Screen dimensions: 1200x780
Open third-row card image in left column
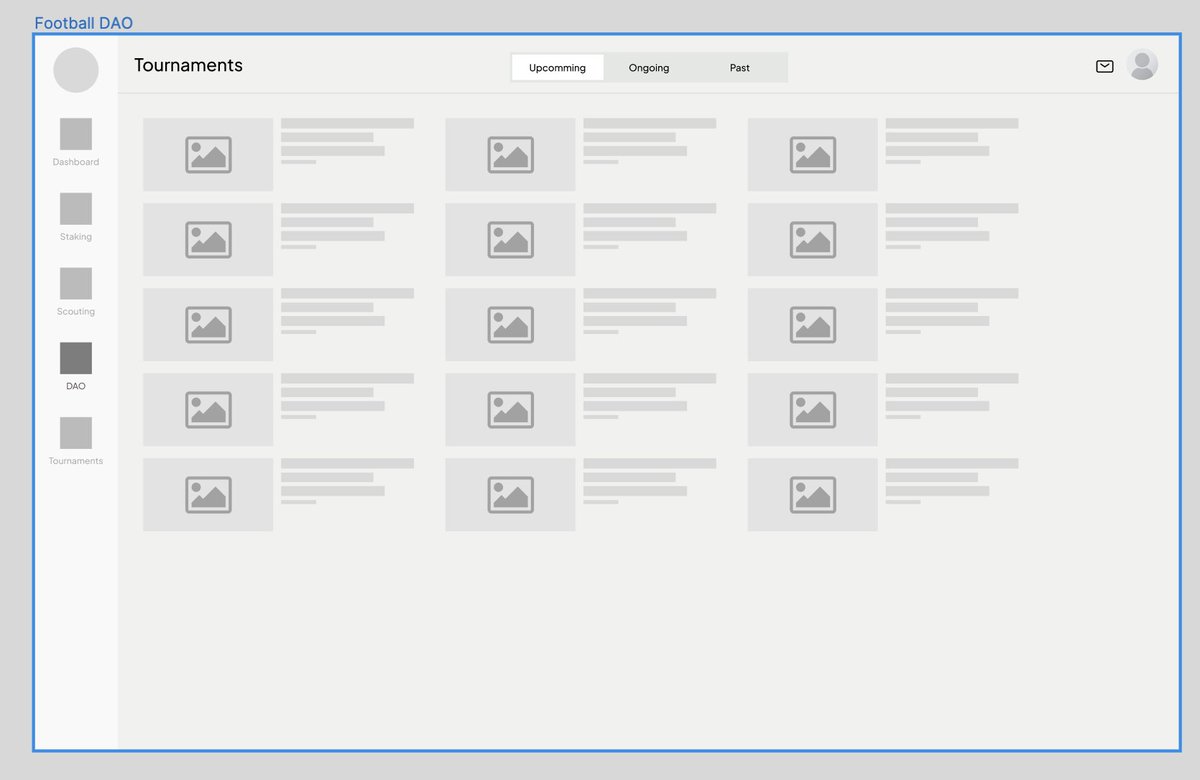(208, 325)
